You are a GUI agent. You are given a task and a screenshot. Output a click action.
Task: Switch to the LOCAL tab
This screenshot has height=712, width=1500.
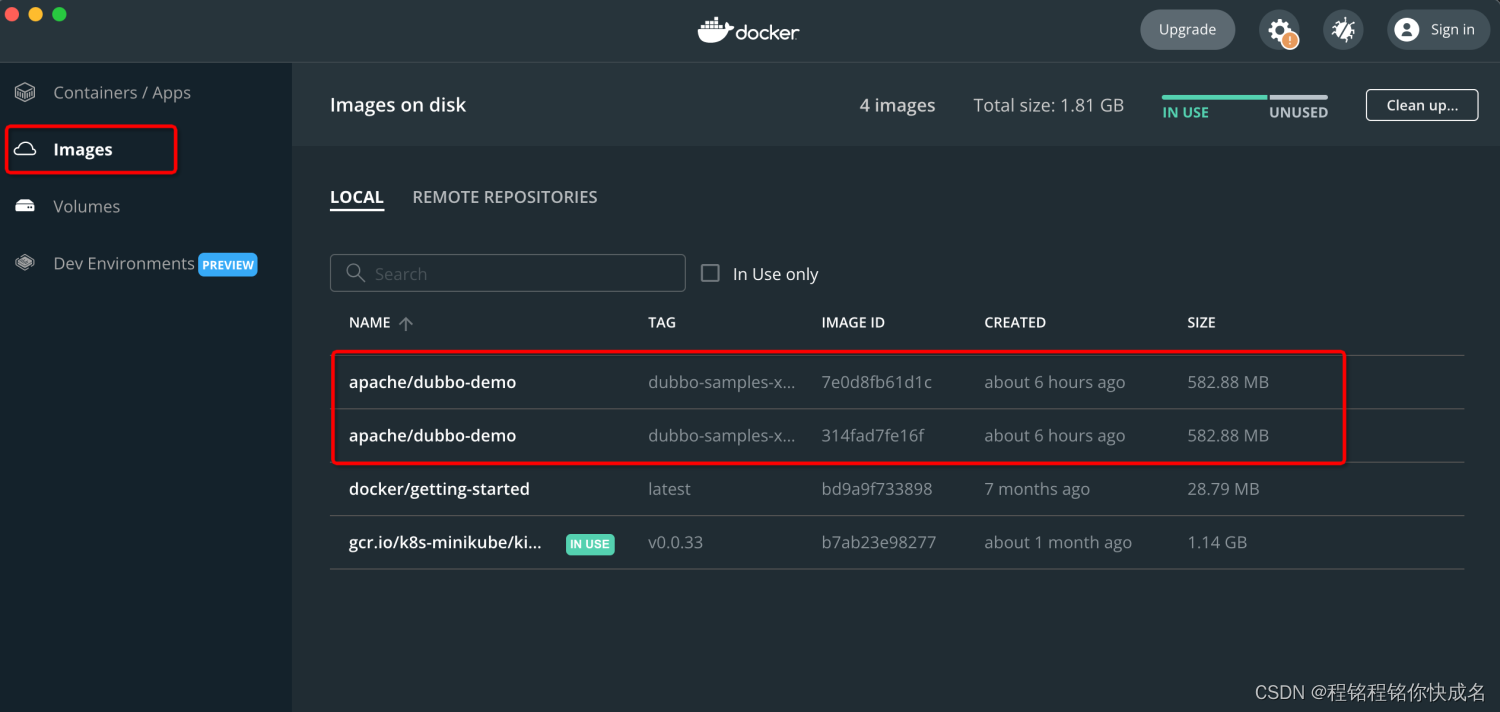357,197
